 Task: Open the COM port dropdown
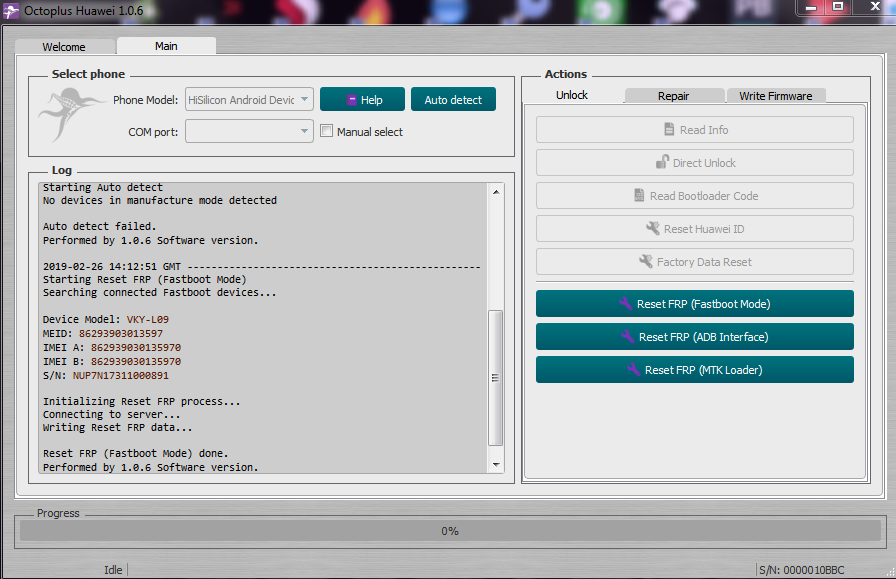tap(249, 131)
